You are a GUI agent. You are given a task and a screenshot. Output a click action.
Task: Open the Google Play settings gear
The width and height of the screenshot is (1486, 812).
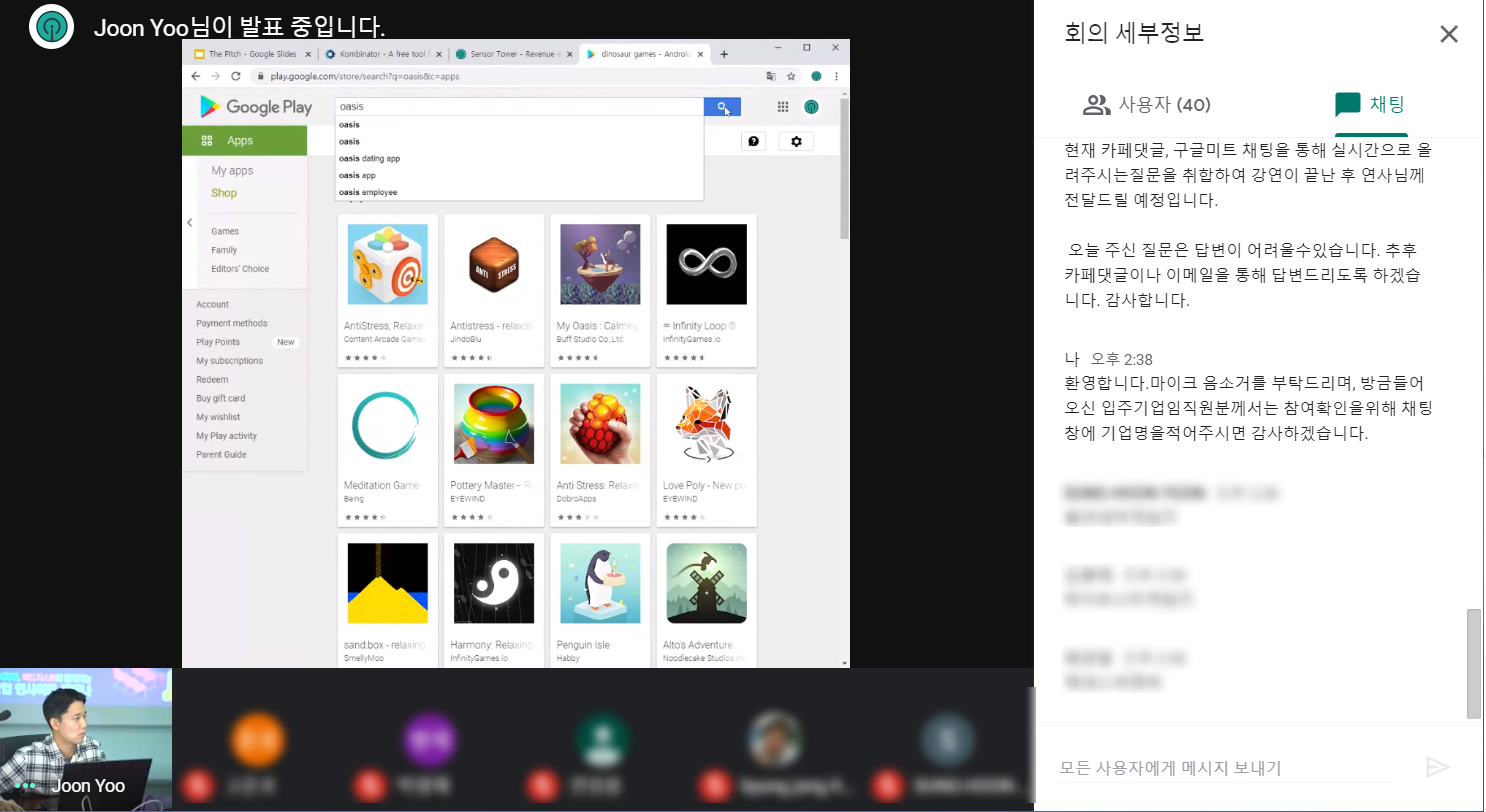(x=796, y=142)
